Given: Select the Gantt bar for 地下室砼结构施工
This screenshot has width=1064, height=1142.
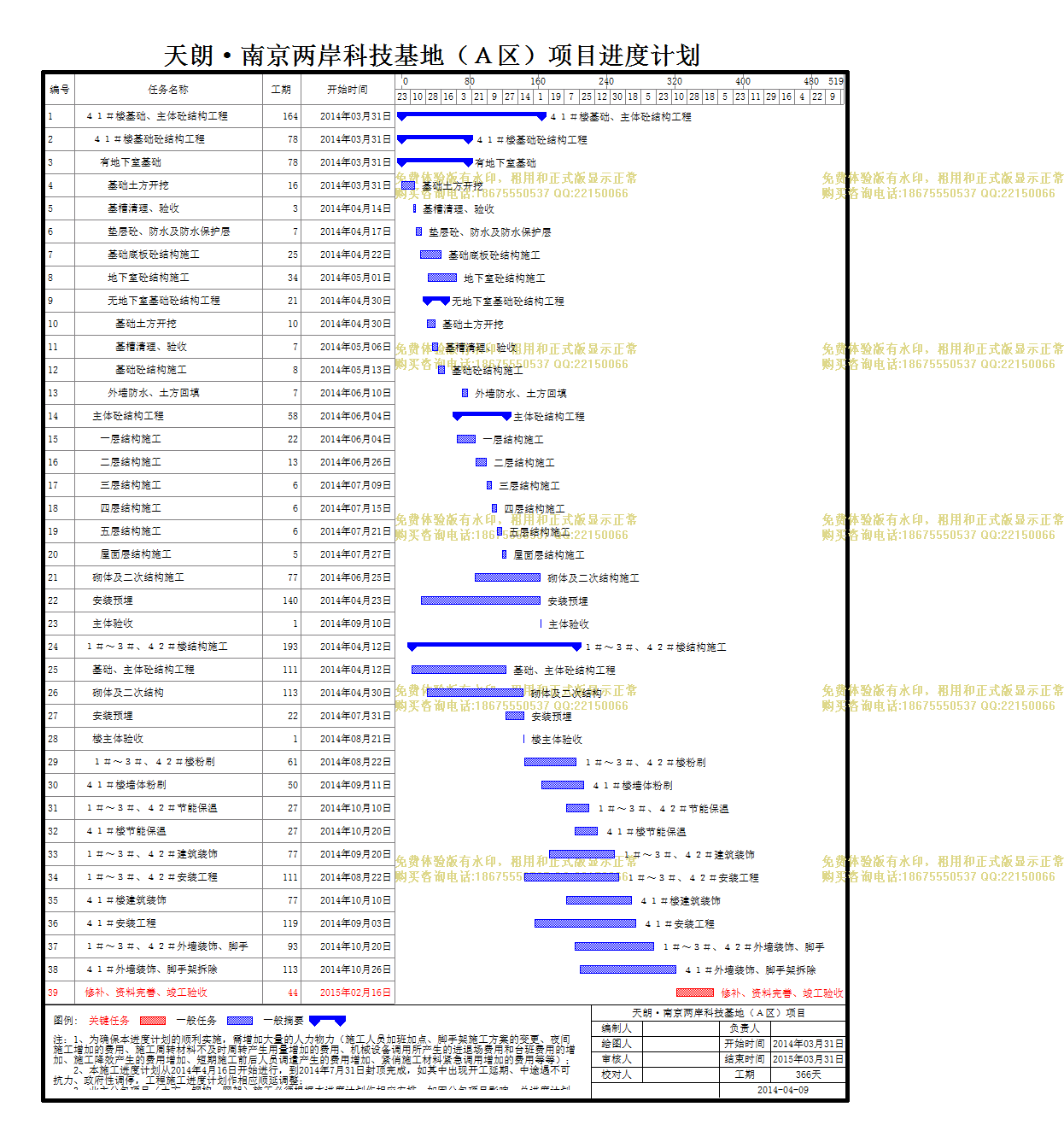Looking at the screenshot, I should click(442, 278).
